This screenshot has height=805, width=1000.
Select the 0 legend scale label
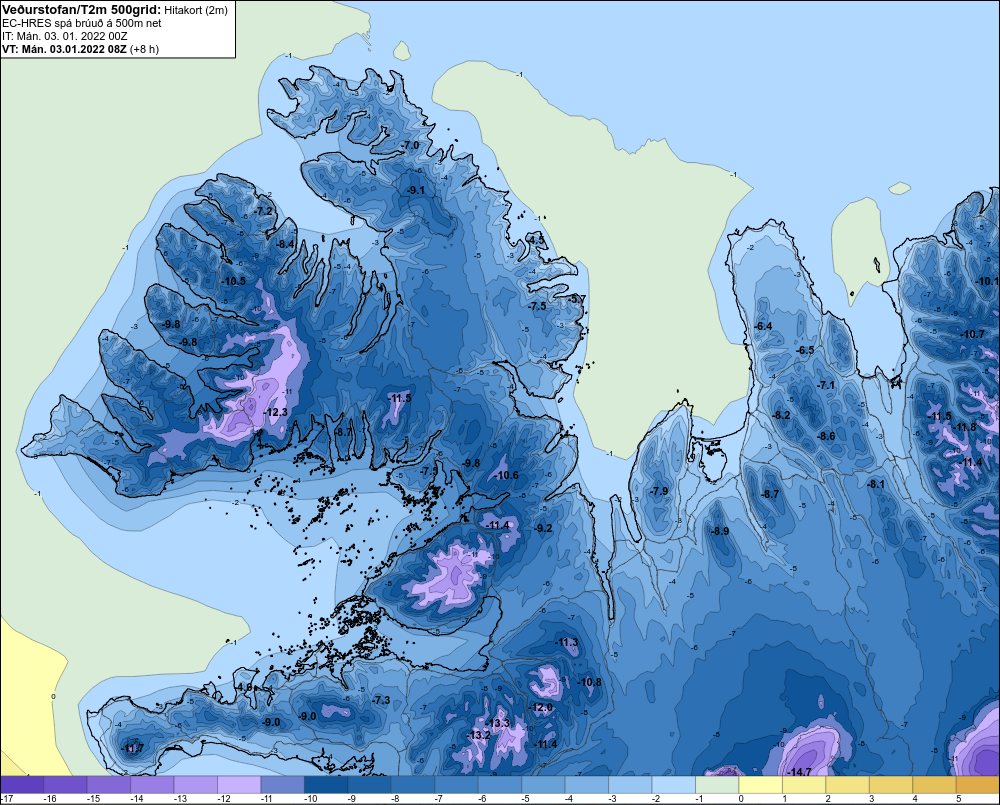pyautogui.click(x=741, y=799)
